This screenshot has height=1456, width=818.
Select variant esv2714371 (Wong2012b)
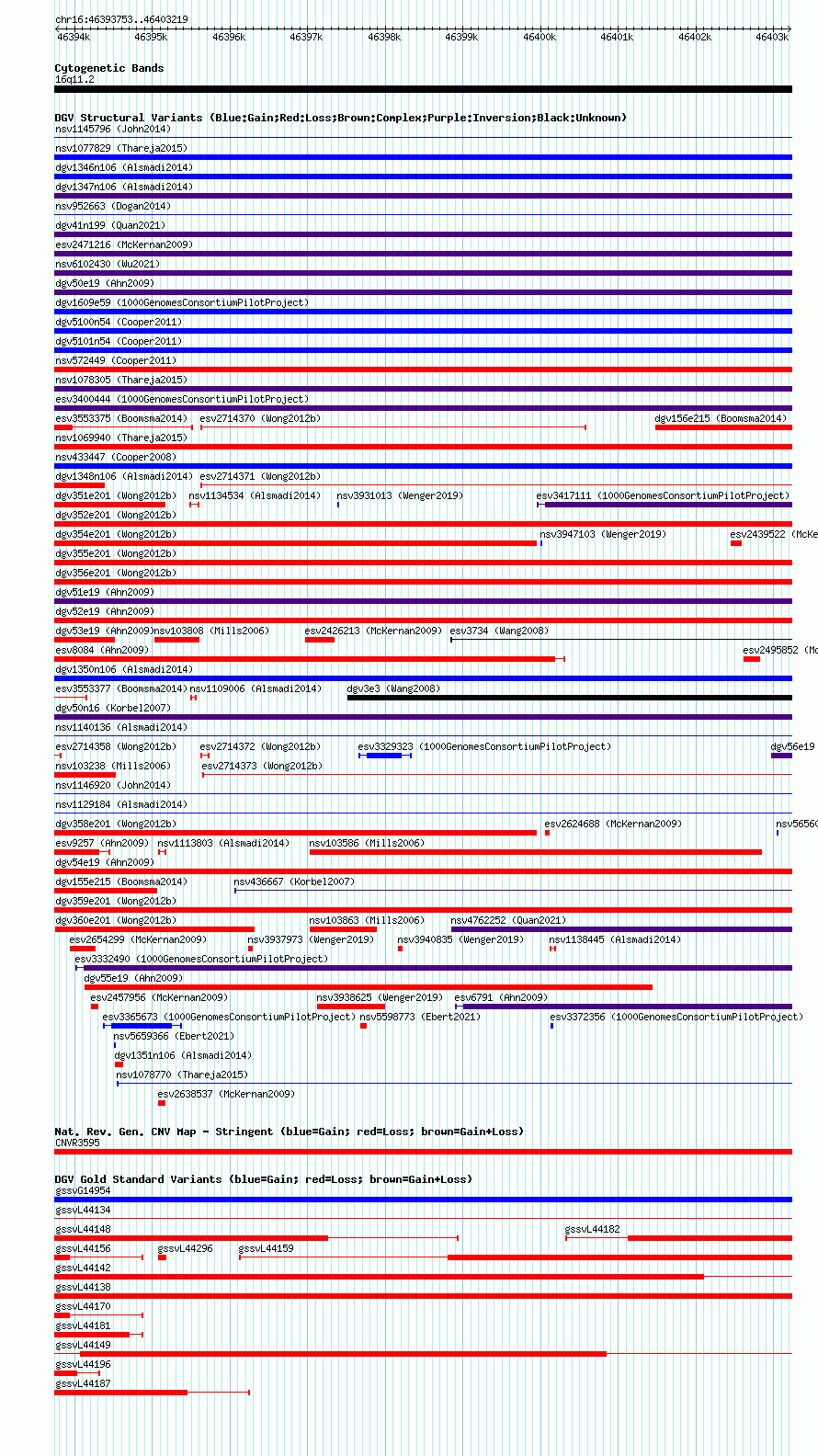click(260, 476)
